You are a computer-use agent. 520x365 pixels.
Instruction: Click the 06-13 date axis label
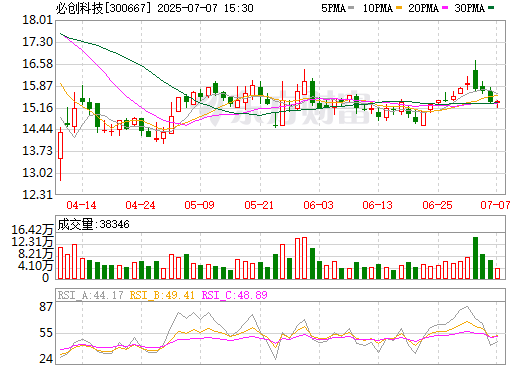click(x=377, y=205)
